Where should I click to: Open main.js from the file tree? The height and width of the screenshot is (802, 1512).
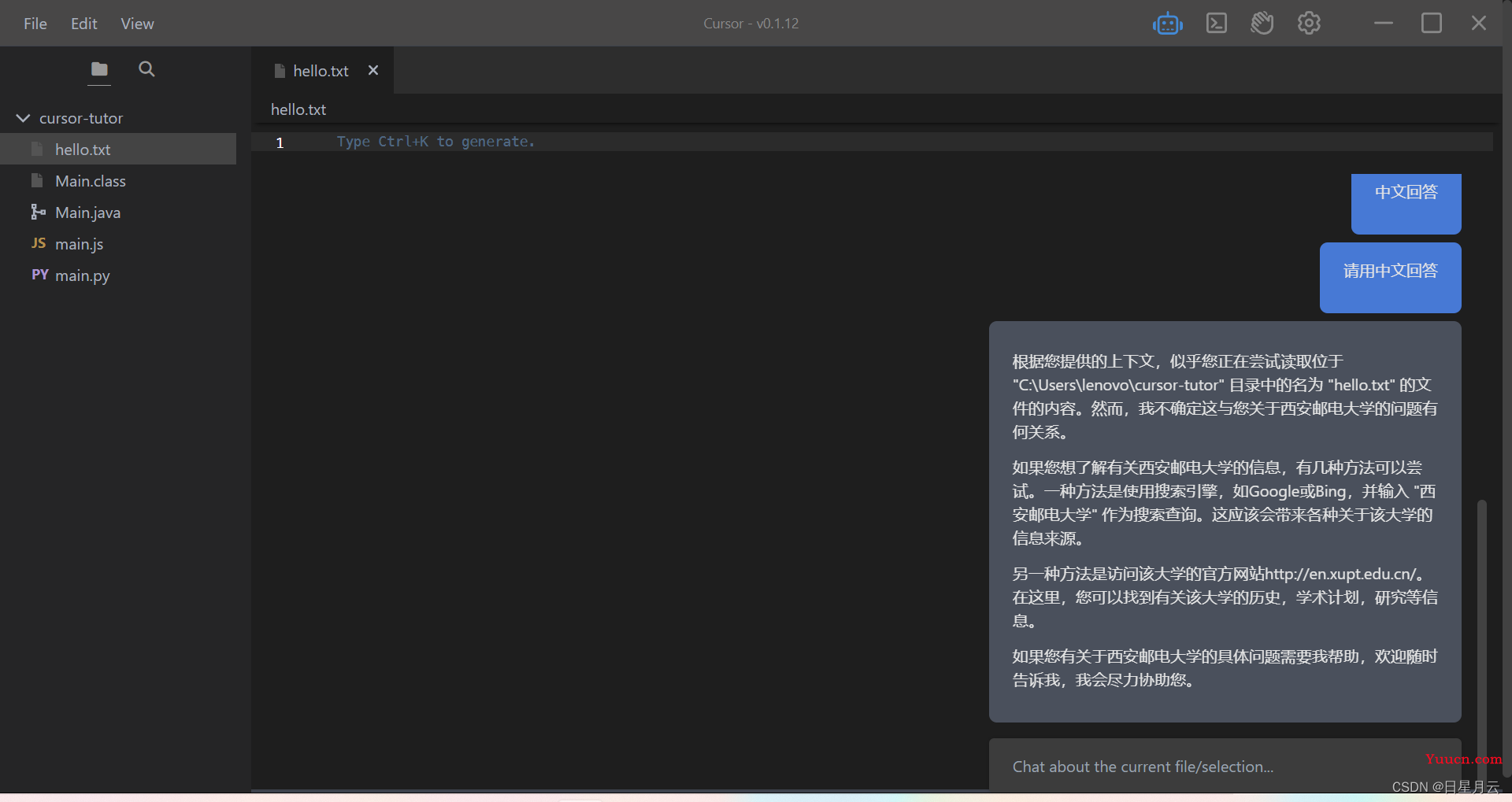point(118,243)
